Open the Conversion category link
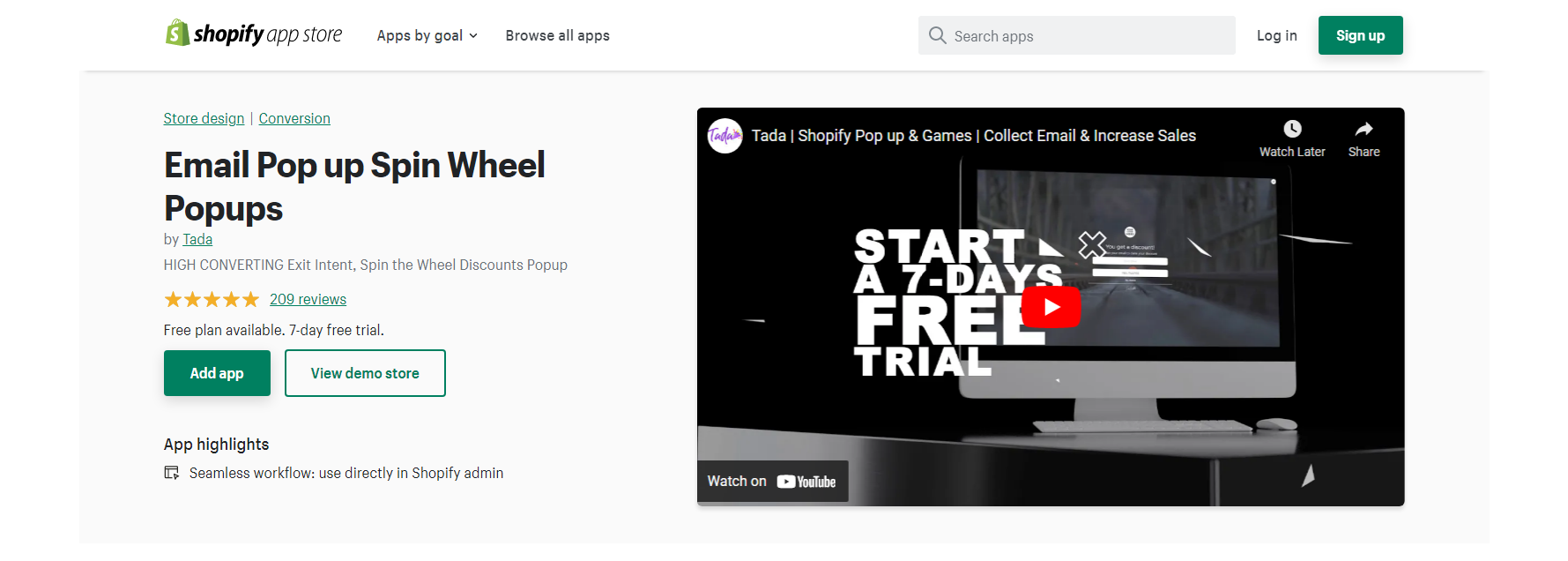 [x=294, y=118]
